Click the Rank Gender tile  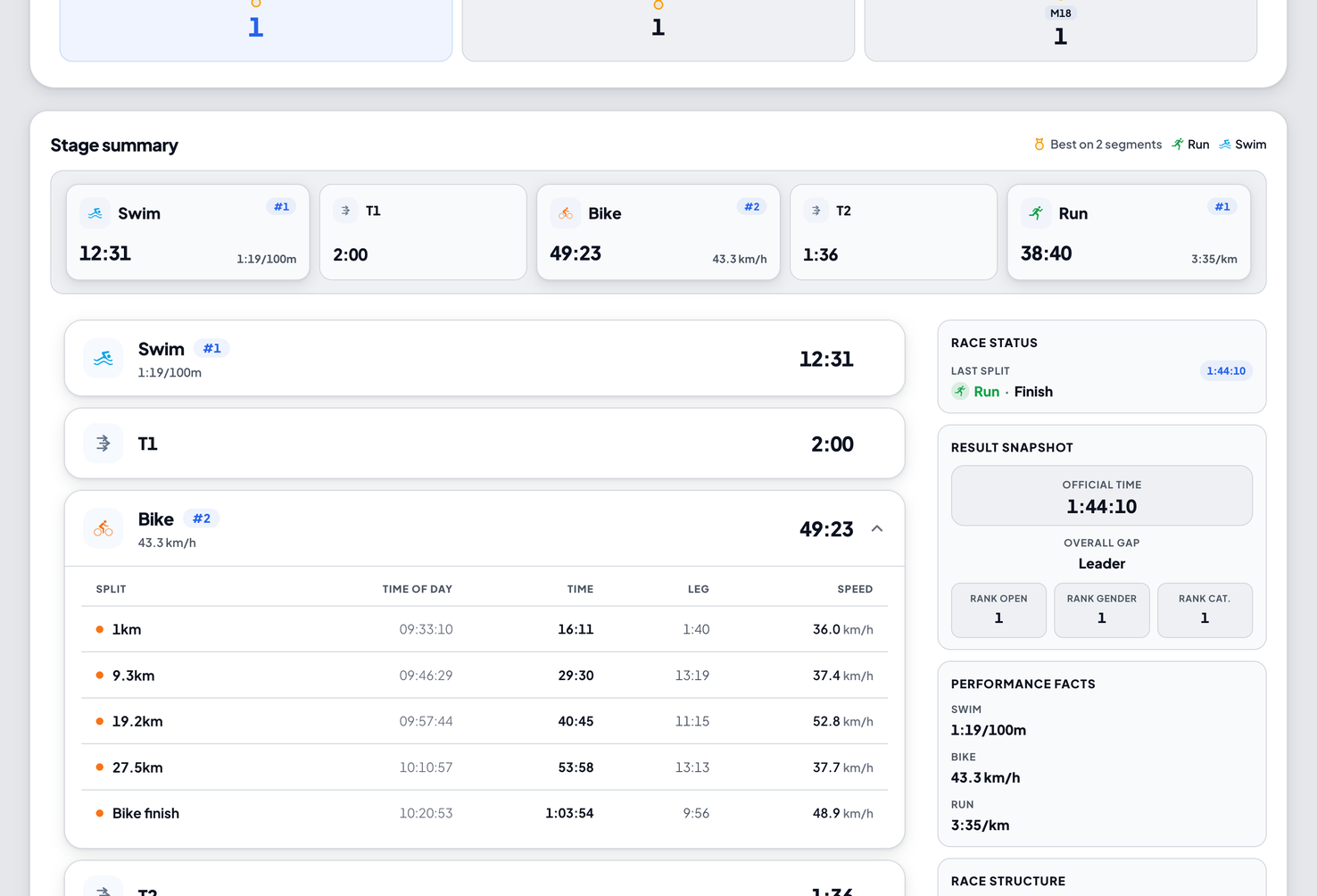[1102, 610]
